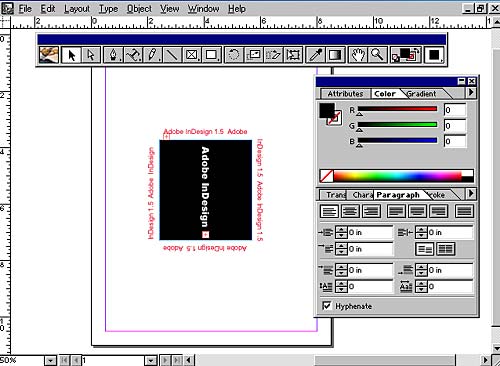
Task: Activate the Hand tool
Action: (358, 55)
